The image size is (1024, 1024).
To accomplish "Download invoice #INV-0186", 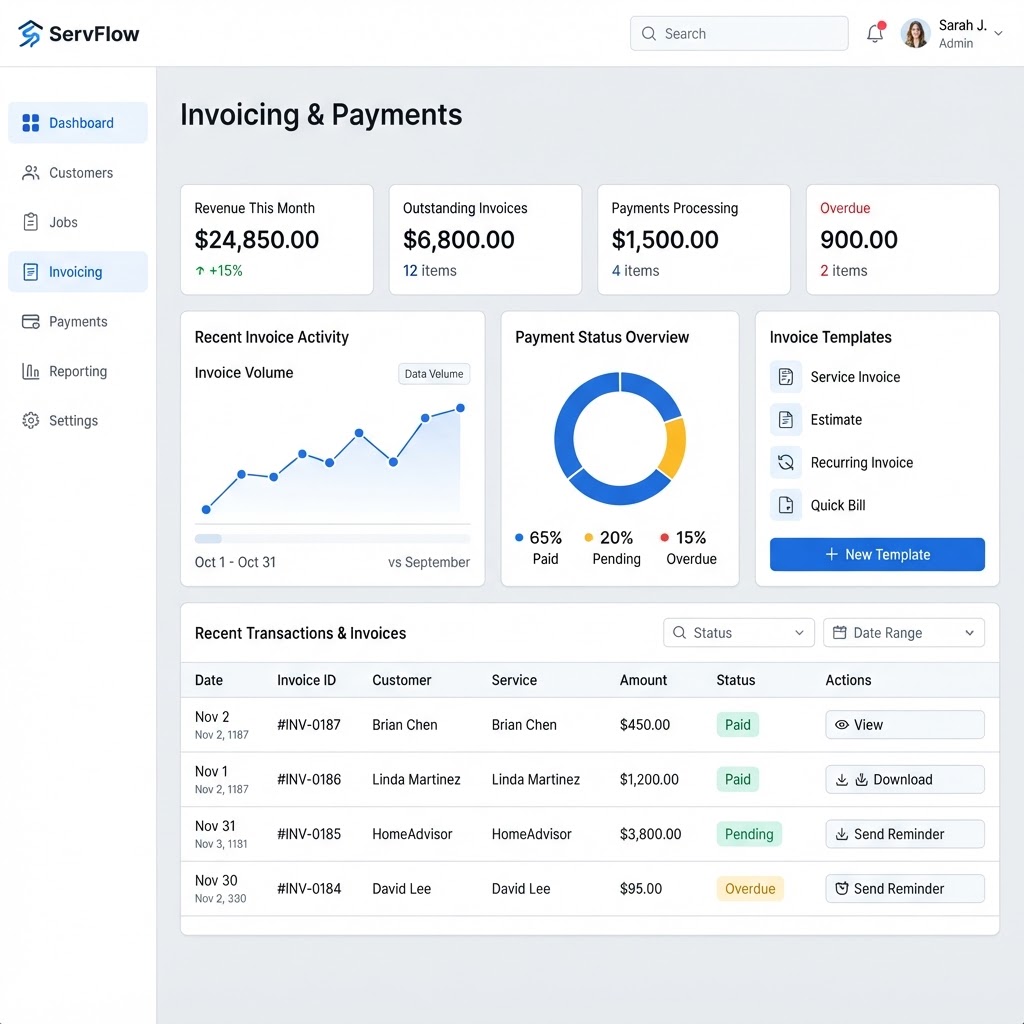I will pyautogui.click(x=904, y=779).
